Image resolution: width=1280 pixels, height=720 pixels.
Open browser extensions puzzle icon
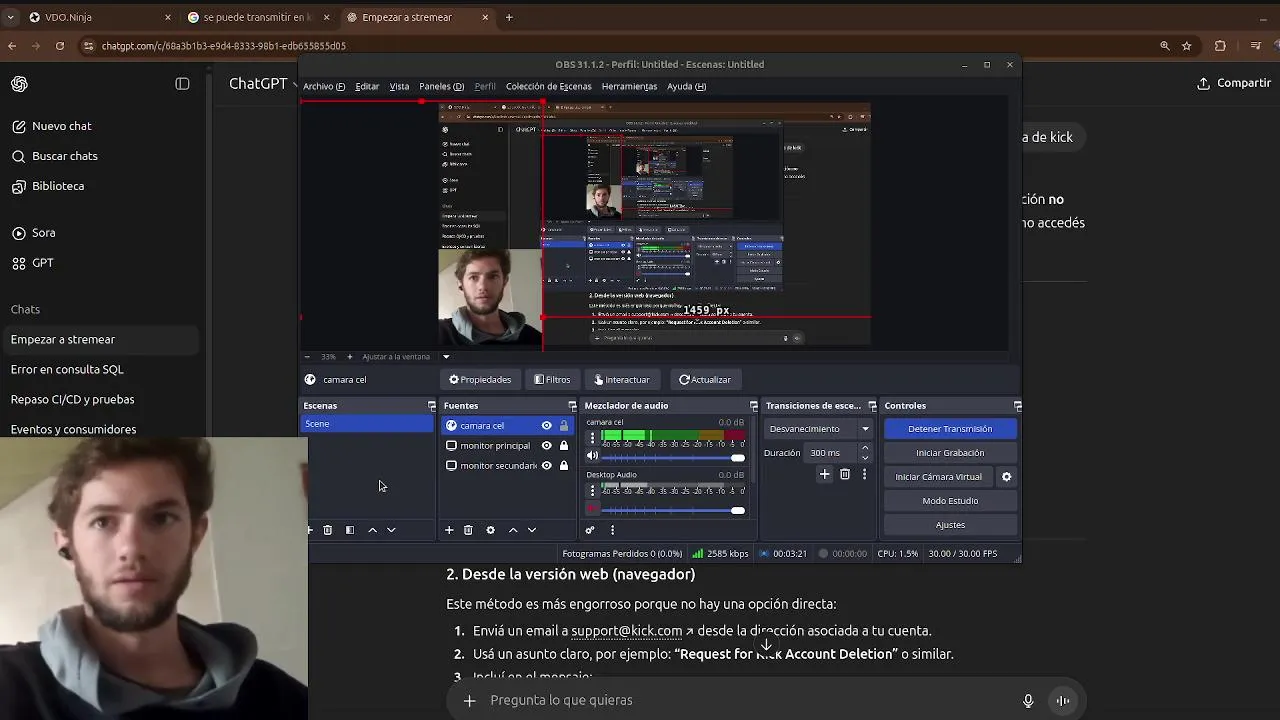click(x=1220, y=46)
